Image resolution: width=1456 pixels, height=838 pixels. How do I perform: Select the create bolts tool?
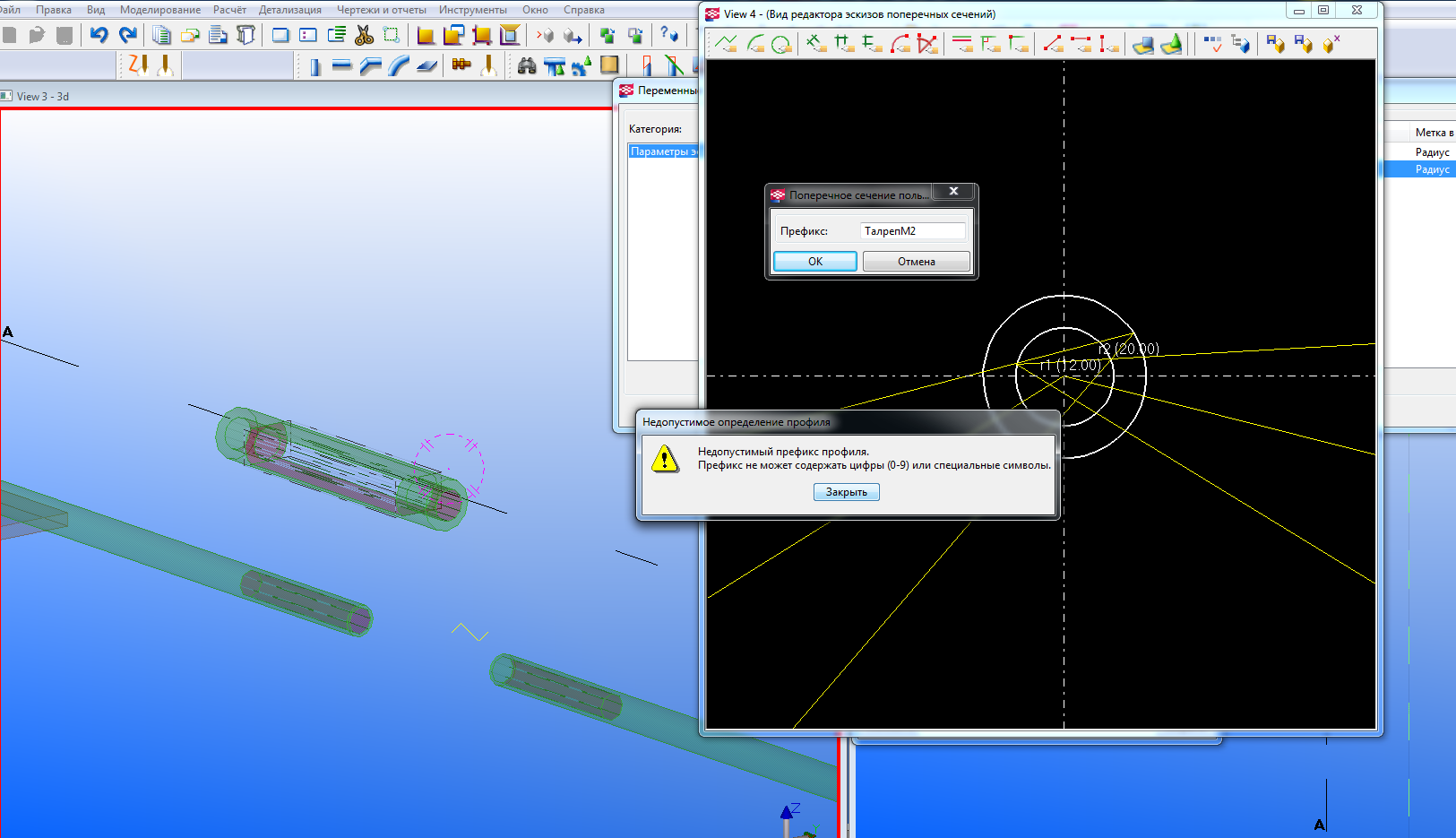461,65
